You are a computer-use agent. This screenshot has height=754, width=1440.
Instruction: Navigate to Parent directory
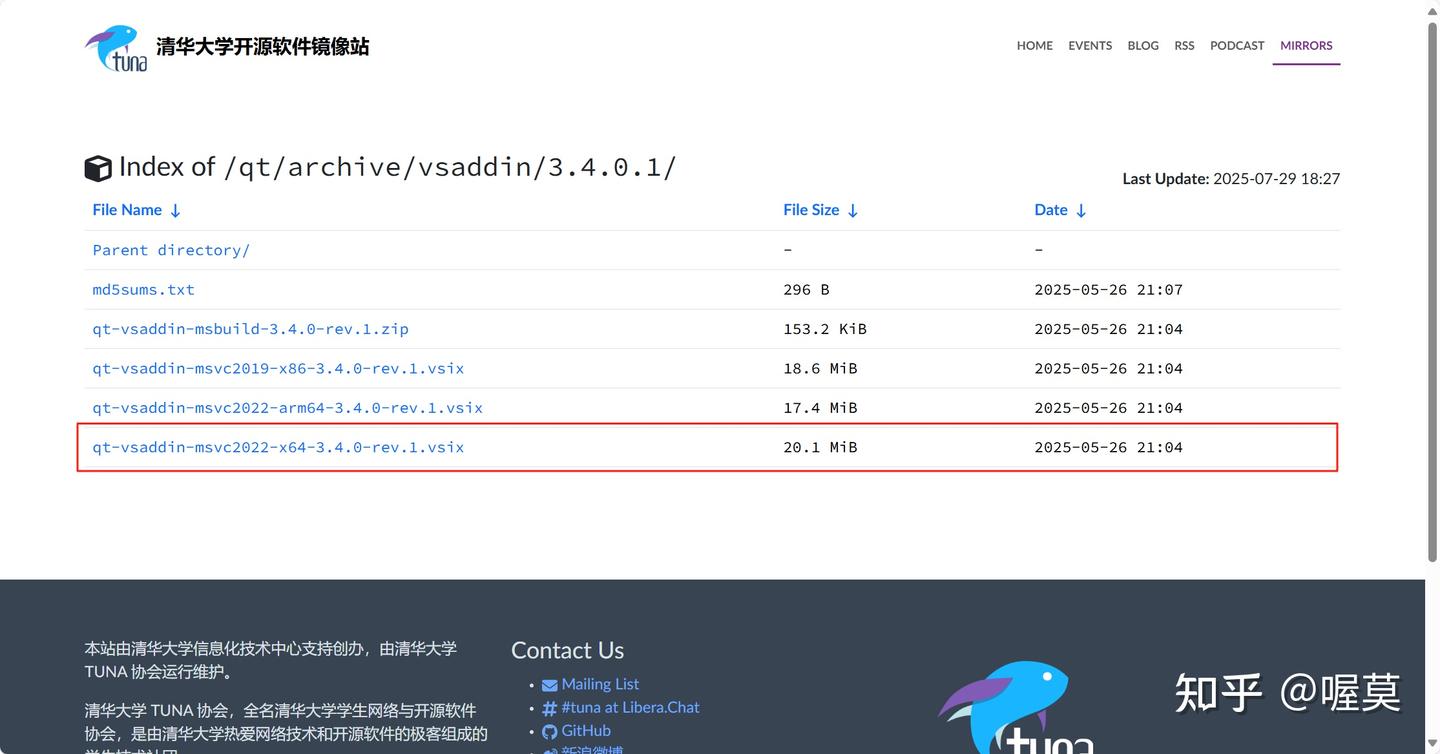point(170,249)
